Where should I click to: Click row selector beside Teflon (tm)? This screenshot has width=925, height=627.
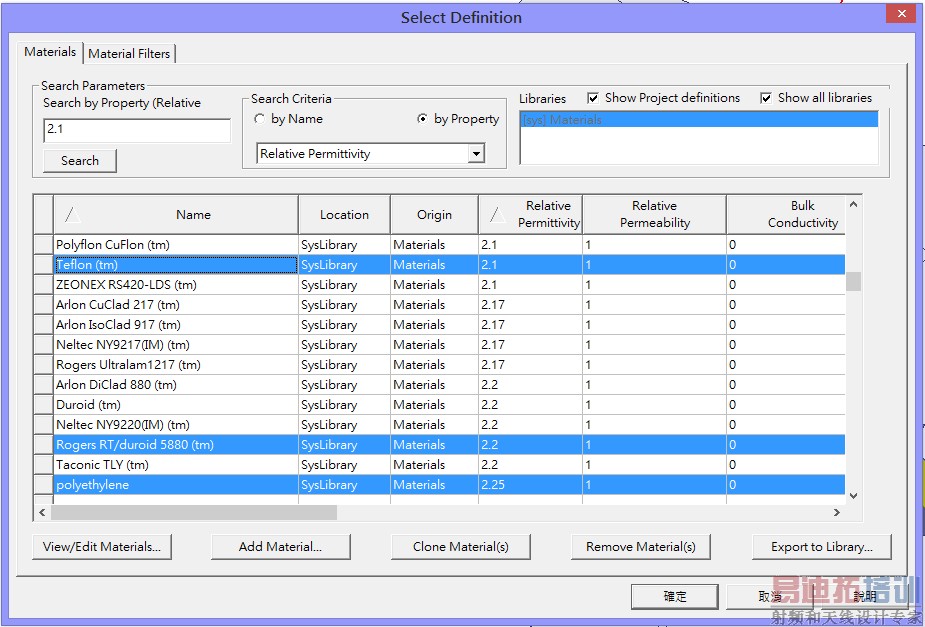43,265
